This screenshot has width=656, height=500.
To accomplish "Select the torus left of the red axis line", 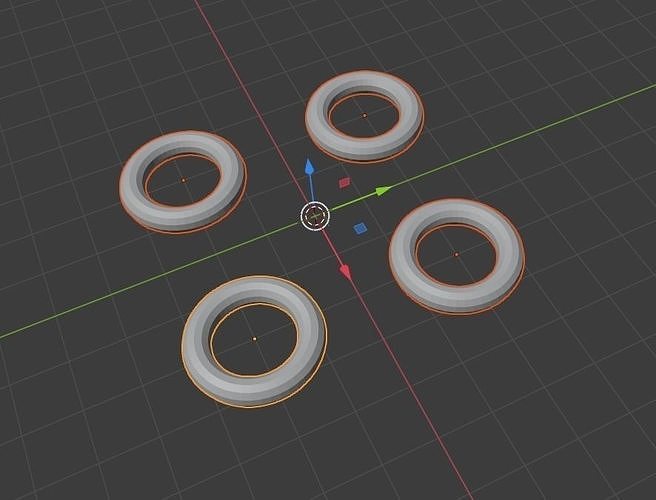I will click(x=183, y=182).
